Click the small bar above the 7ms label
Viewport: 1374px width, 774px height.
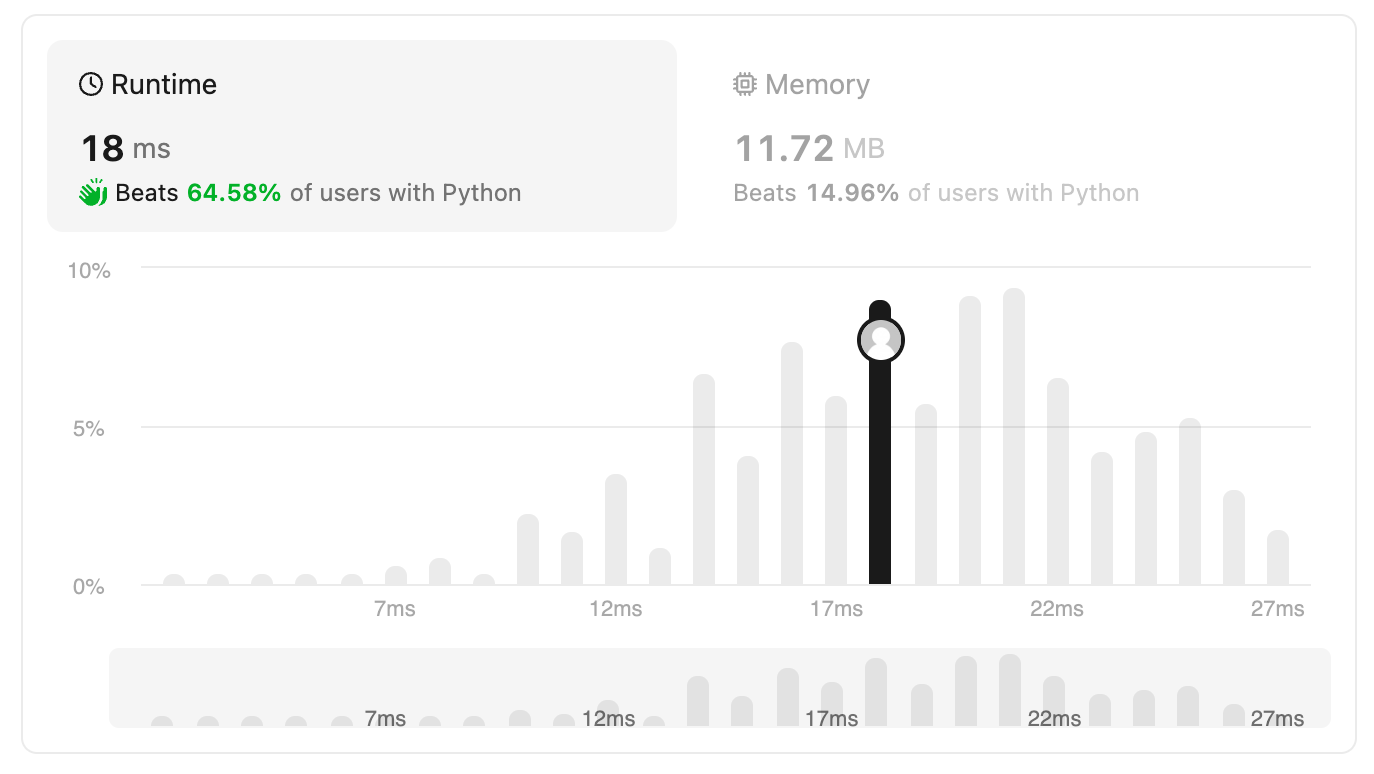point(396,575)
